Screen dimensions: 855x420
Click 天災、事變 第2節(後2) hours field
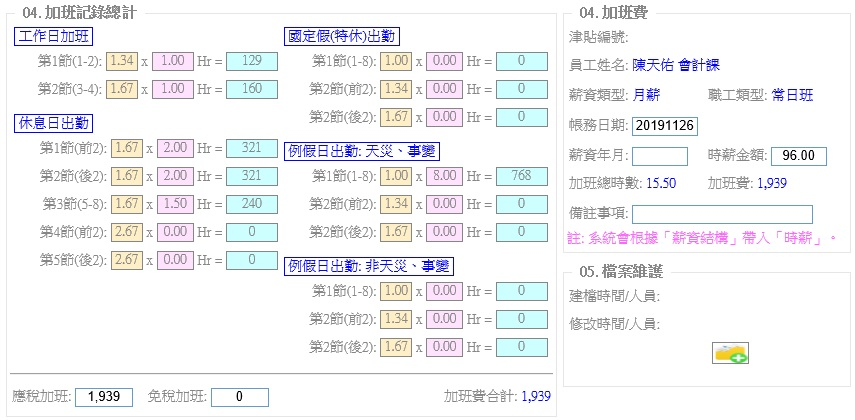[x=444, y=232]
